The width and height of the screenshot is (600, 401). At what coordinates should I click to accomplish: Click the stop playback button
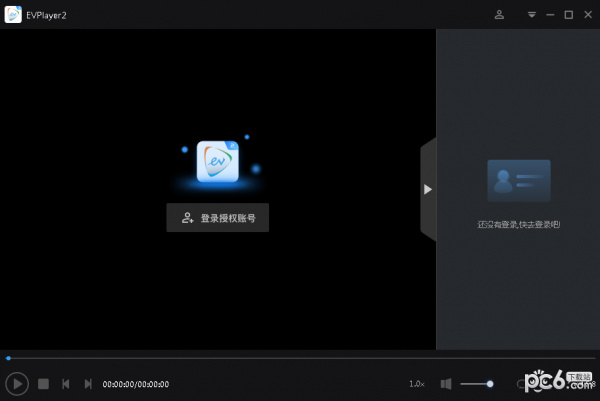[43, 384]
